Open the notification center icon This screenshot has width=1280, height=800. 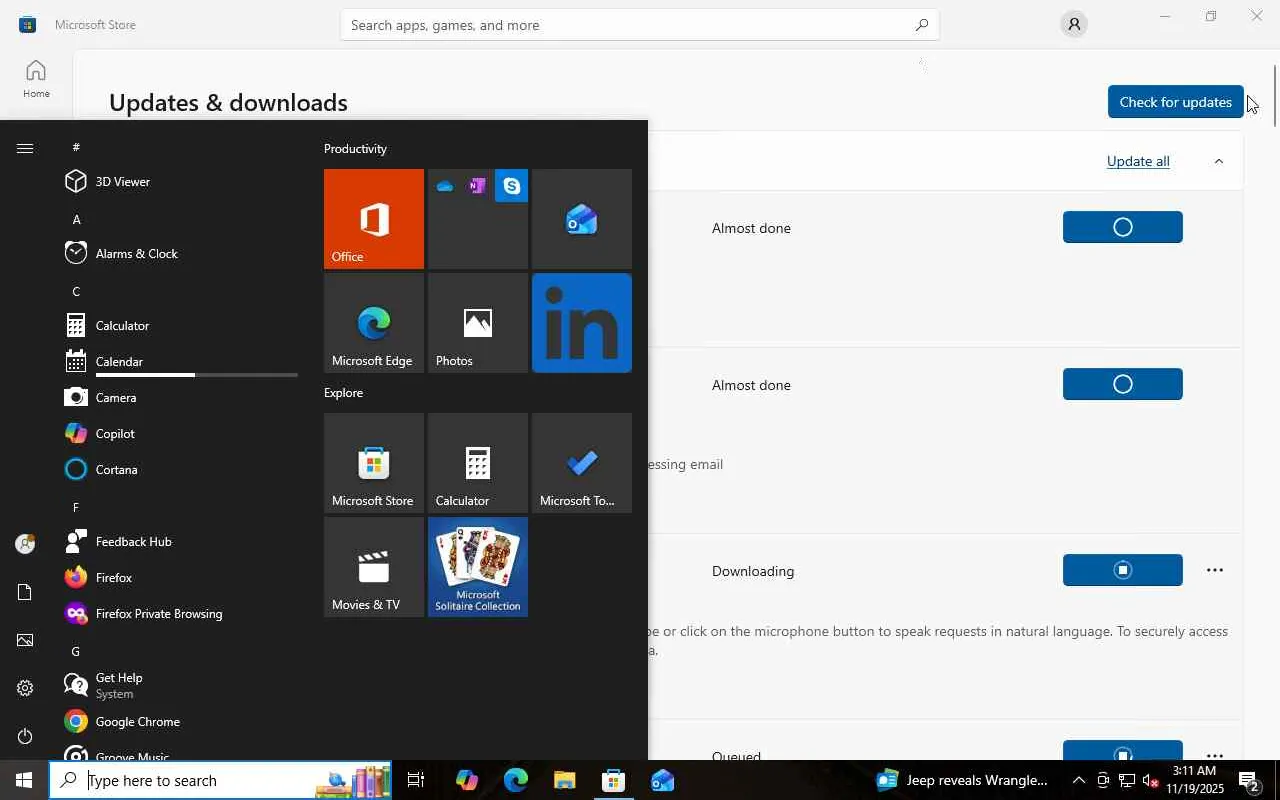(1249, 780)
